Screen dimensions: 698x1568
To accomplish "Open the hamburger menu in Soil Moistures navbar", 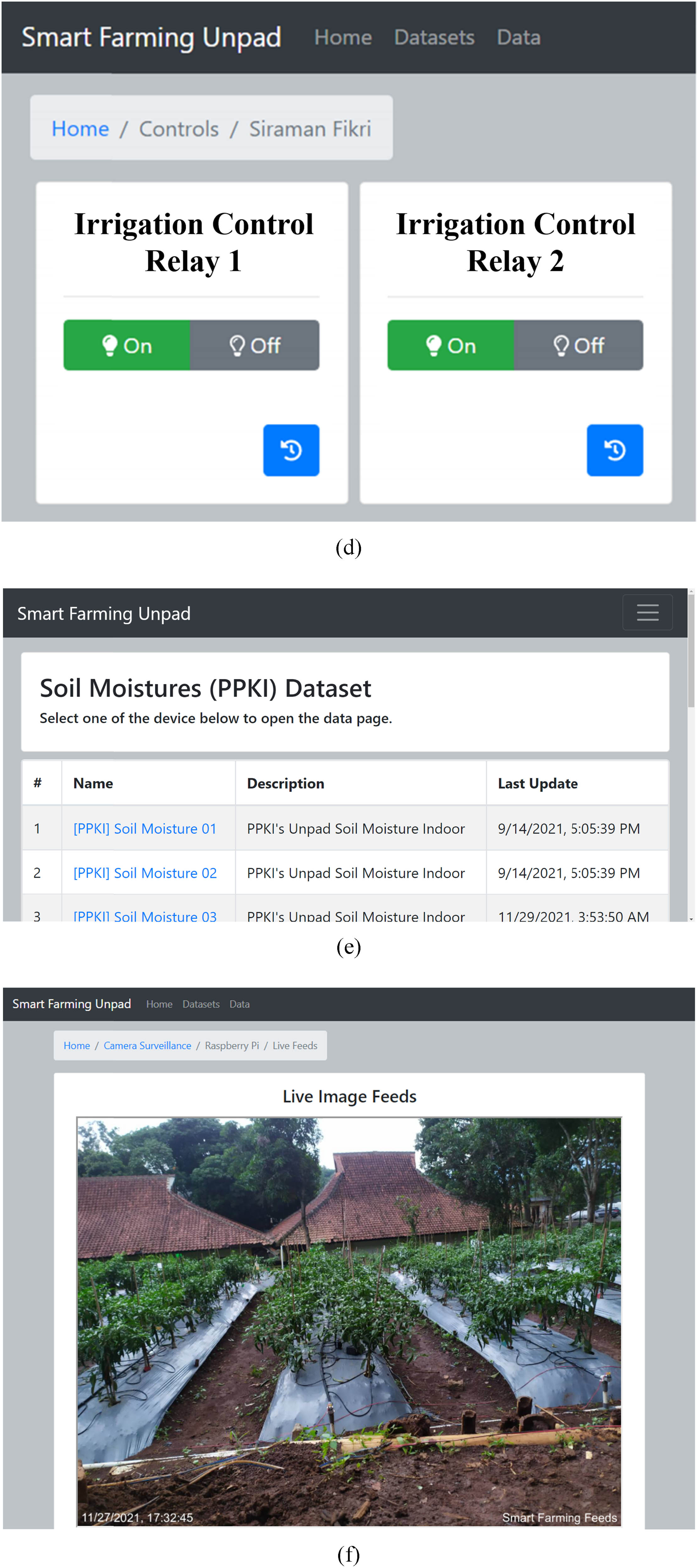I will (647, 612).
